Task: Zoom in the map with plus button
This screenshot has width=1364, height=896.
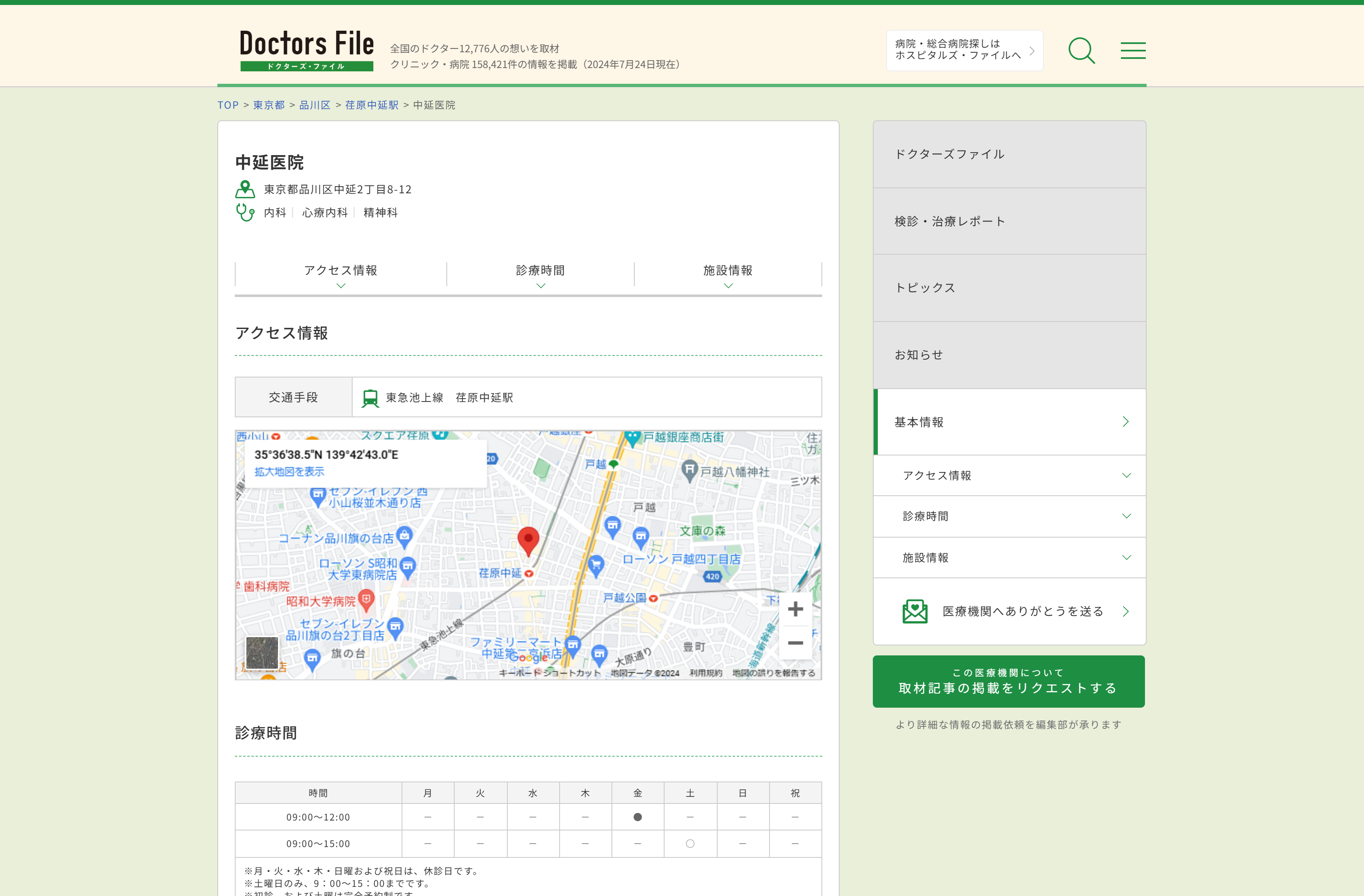Action: click(796, 609)
